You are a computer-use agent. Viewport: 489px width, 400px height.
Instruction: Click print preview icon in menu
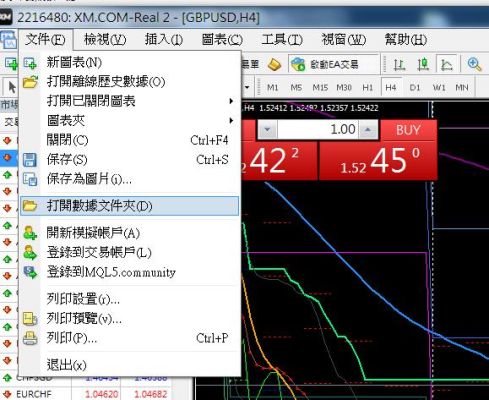click(30, 319)
